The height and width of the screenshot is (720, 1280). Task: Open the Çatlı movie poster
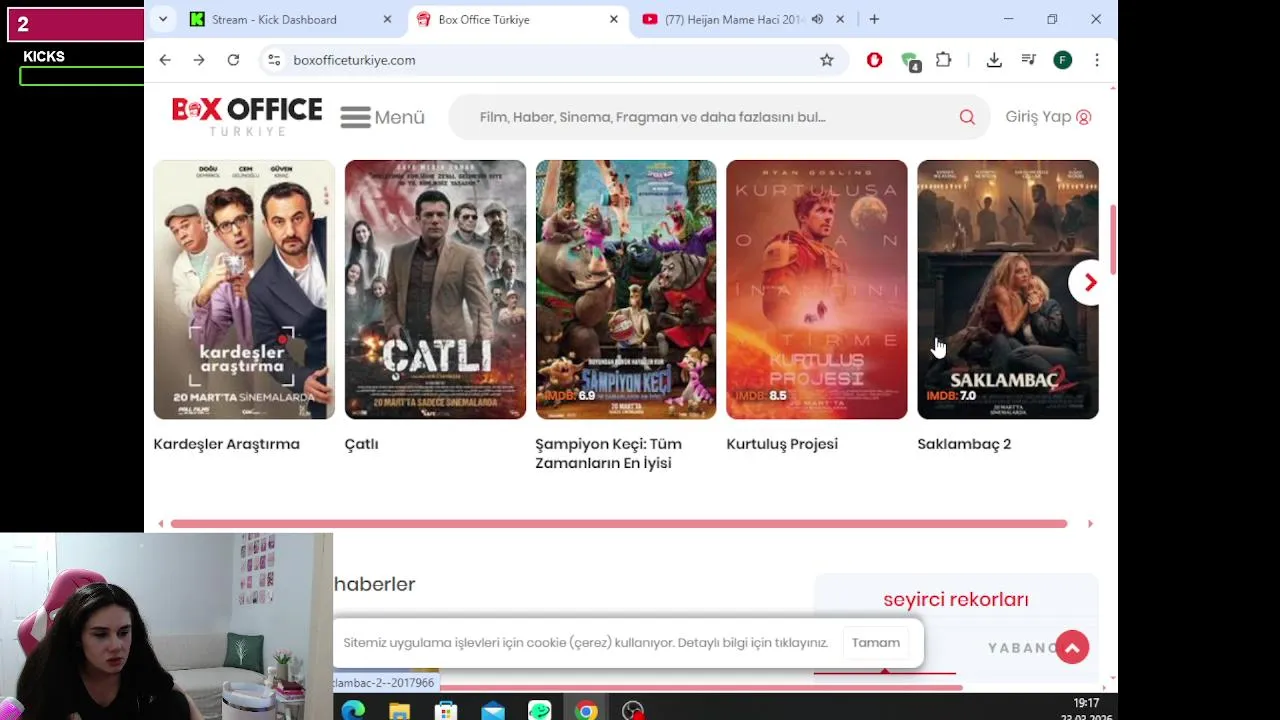[435, 289]
